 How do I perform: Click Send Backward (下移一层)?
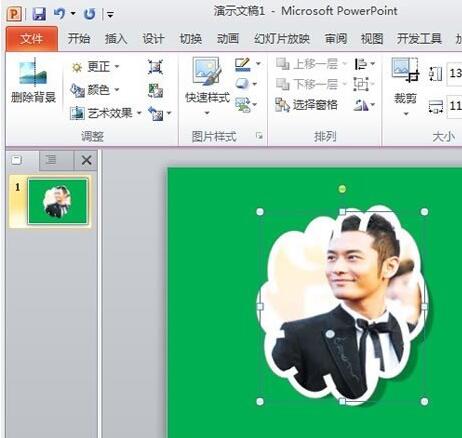311,84
